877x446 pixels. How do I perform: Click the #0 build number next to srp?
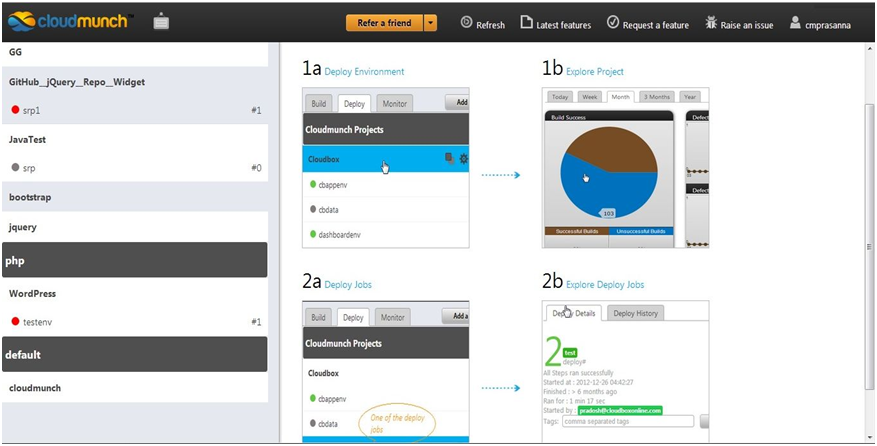click(256, 168)
